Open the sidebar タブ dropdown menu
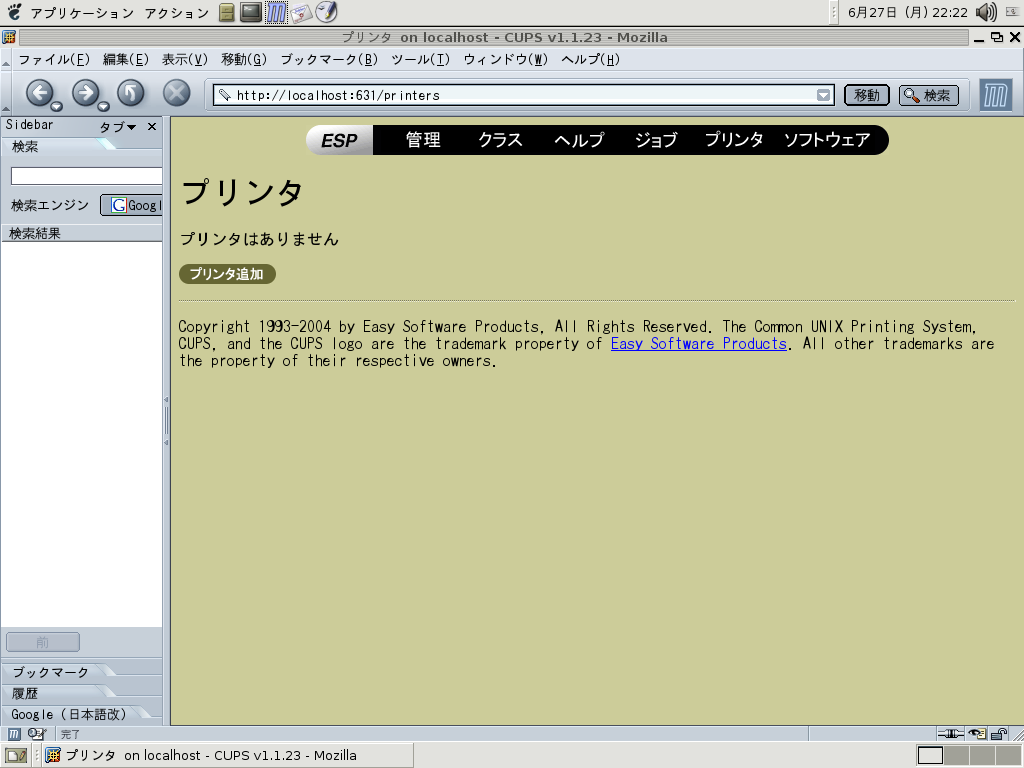Image resolution: width=1024 pixels, height=768 pixels. point(118,127)
